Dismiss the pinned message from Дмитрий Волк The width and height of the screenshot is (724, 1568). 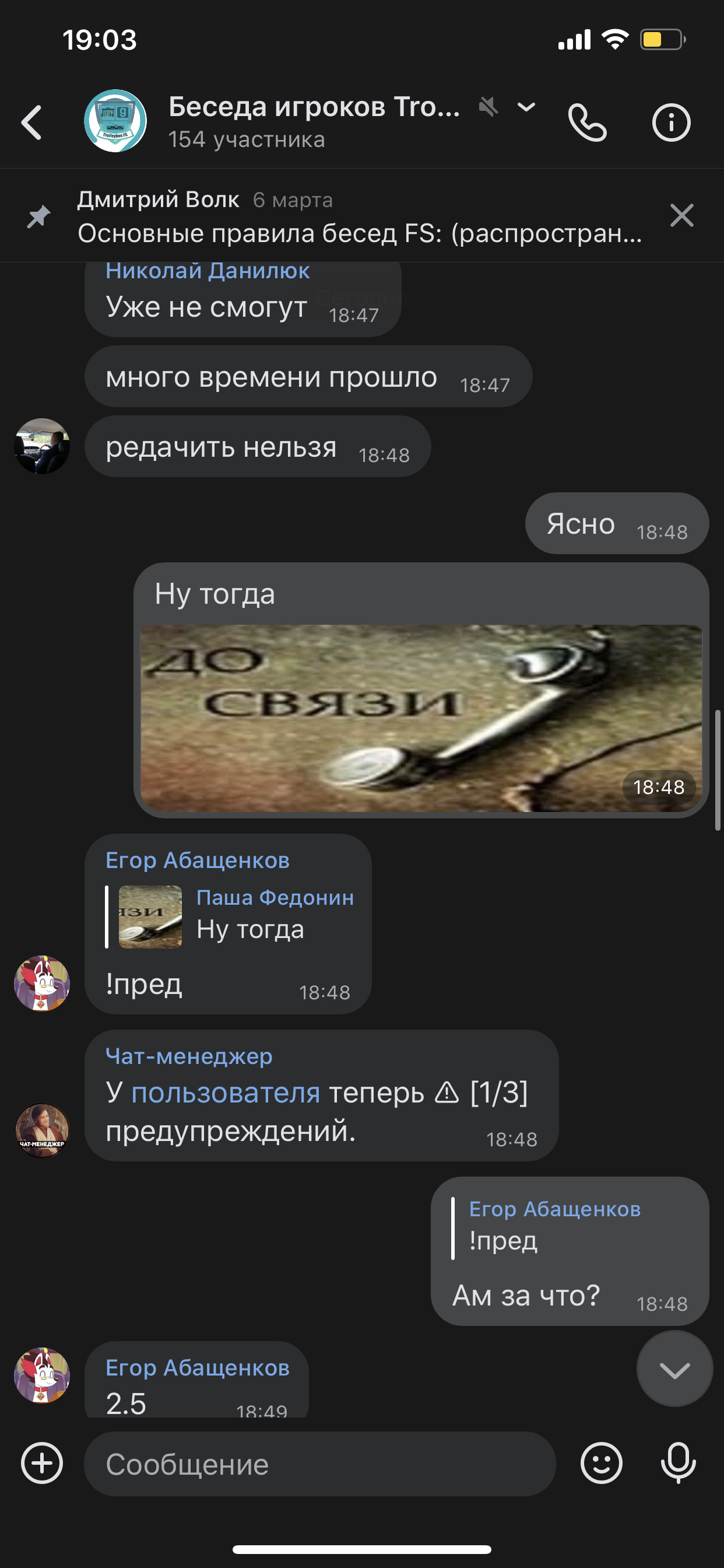tap(682, 215)
